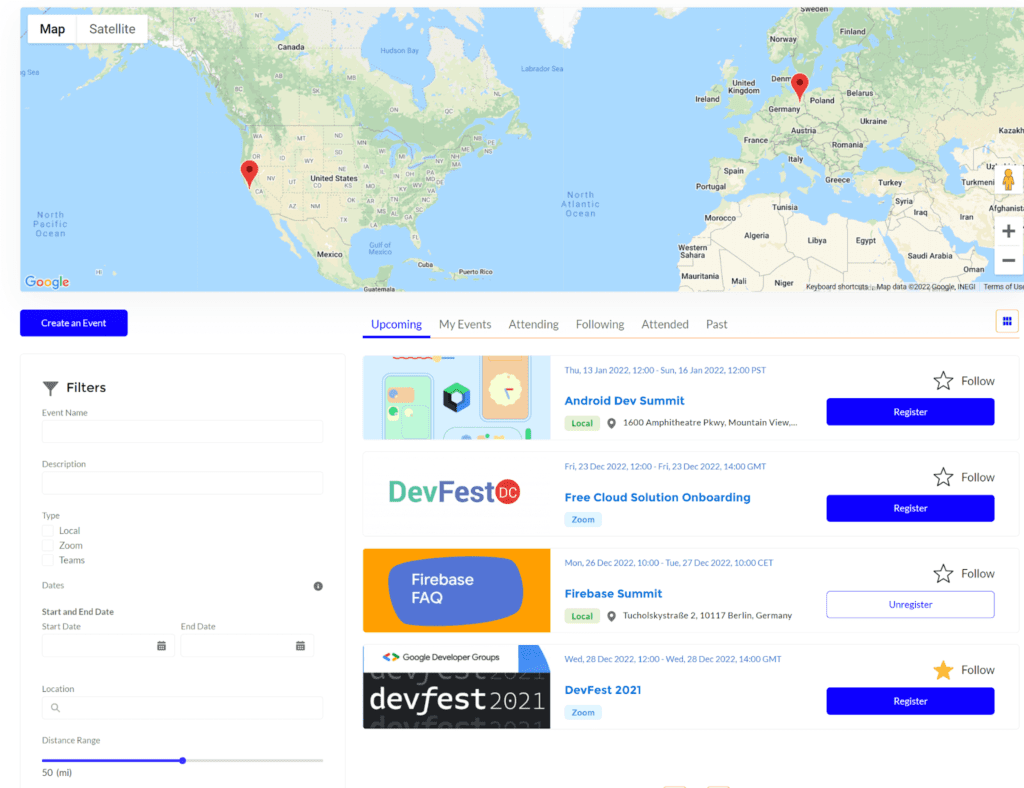The width and height of the screenshot is (1024, 788).
Task: Click the Zoom tag on Free Cloud Onboarding
Action: [x=583, y=520]
